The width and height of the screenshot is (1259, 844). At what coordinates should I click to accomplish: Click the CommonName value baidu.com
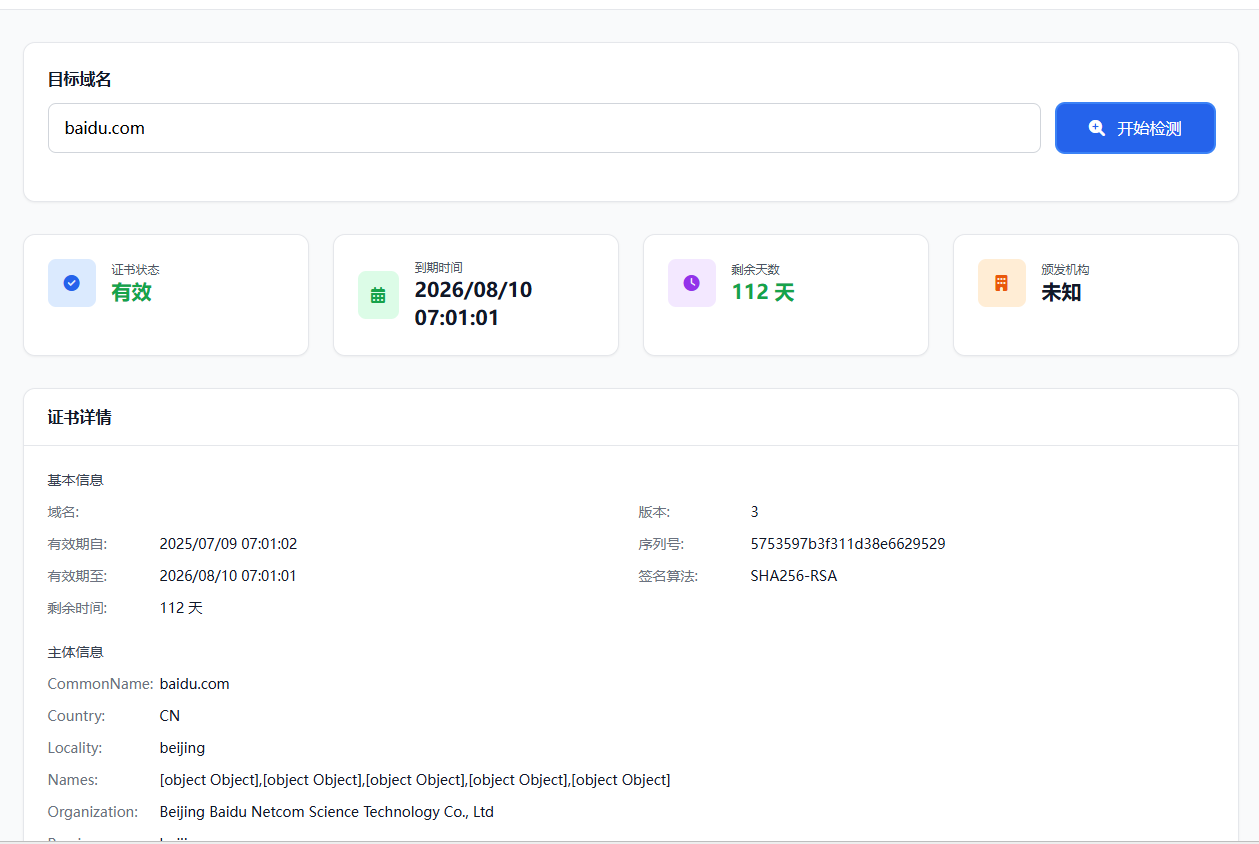point(194,684)
